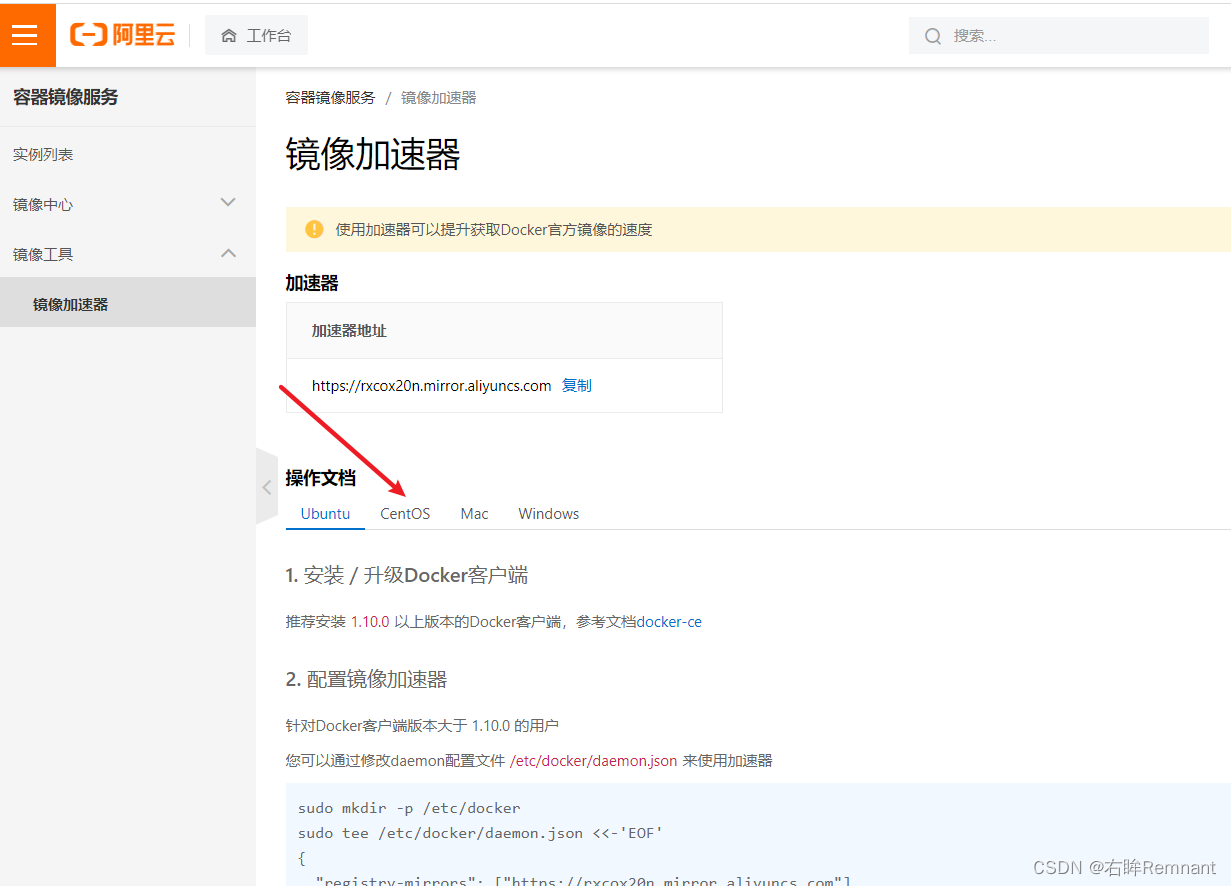Screen dimensions: 1231x886
Task: Click 容器镜像服务 breadcrumb link
Action: (x=331, y=97)
